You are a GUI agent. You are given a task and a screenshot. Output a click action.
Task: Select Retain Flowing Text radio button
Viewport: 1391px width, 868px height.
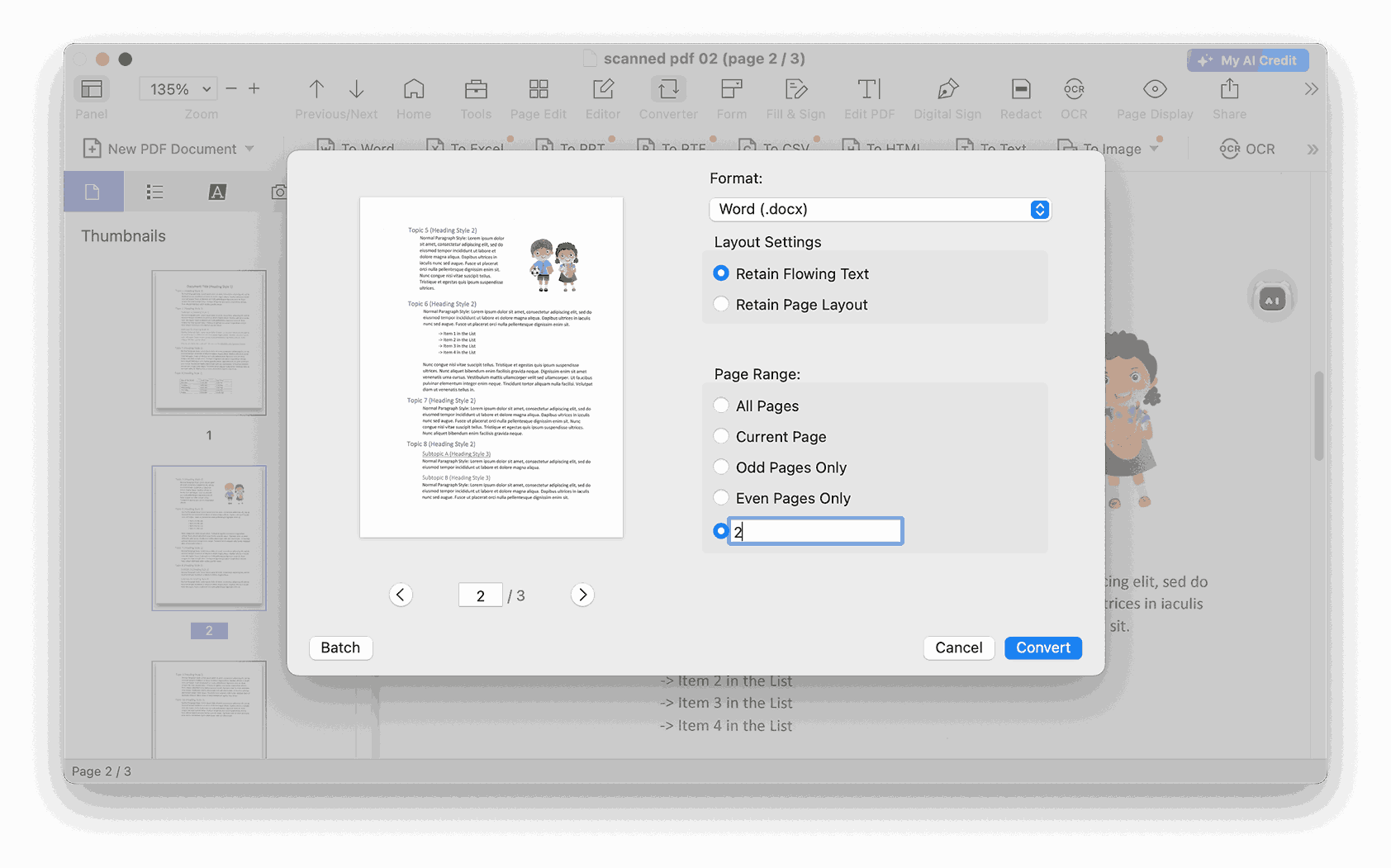click(721, 273)
